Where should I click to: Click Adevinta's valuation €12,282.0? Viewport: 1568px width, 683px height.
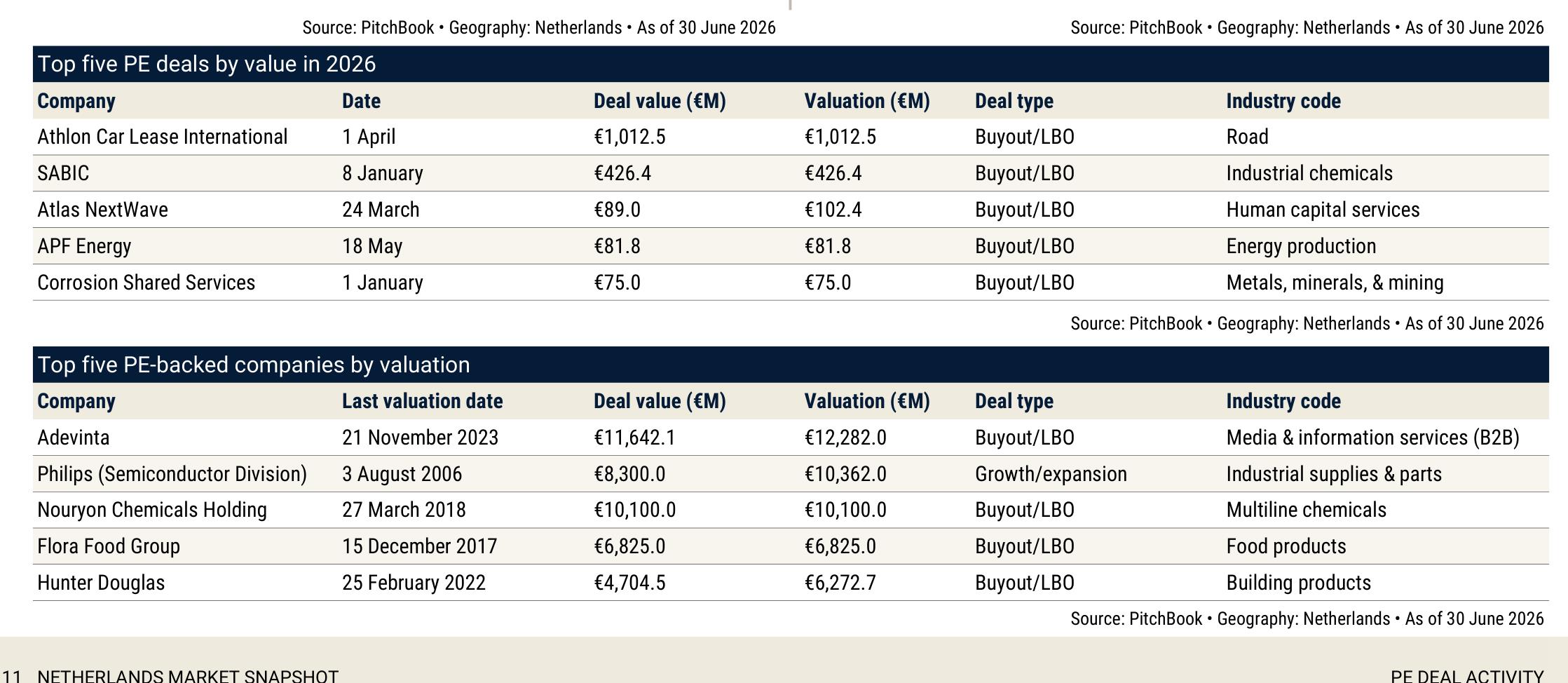[845, 438]
